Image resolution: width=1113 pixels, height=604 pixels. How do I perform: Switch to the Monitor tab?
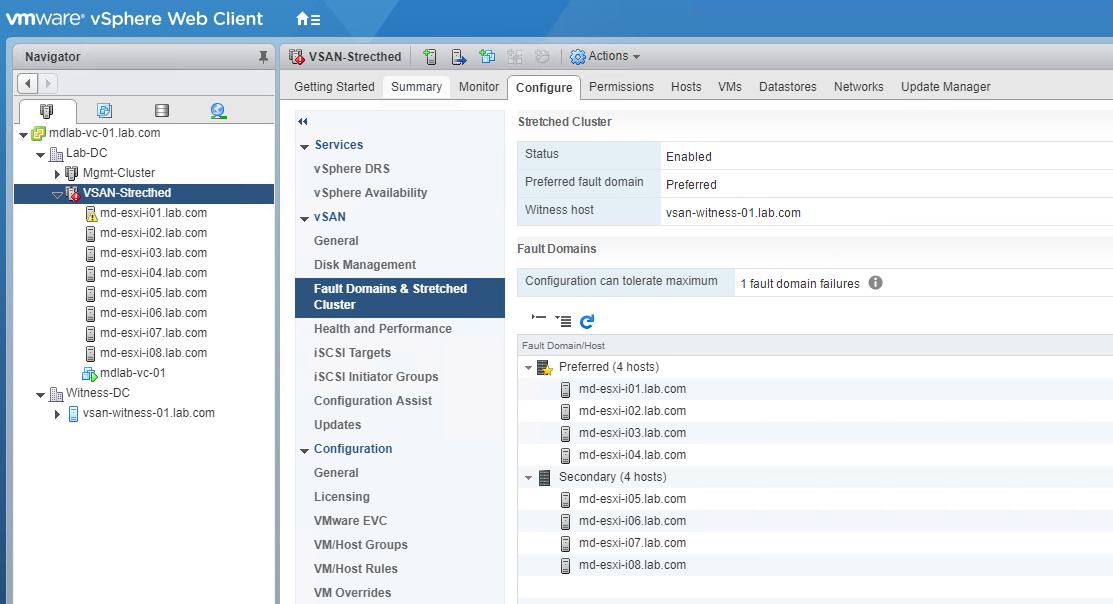[x=479, y=87]
